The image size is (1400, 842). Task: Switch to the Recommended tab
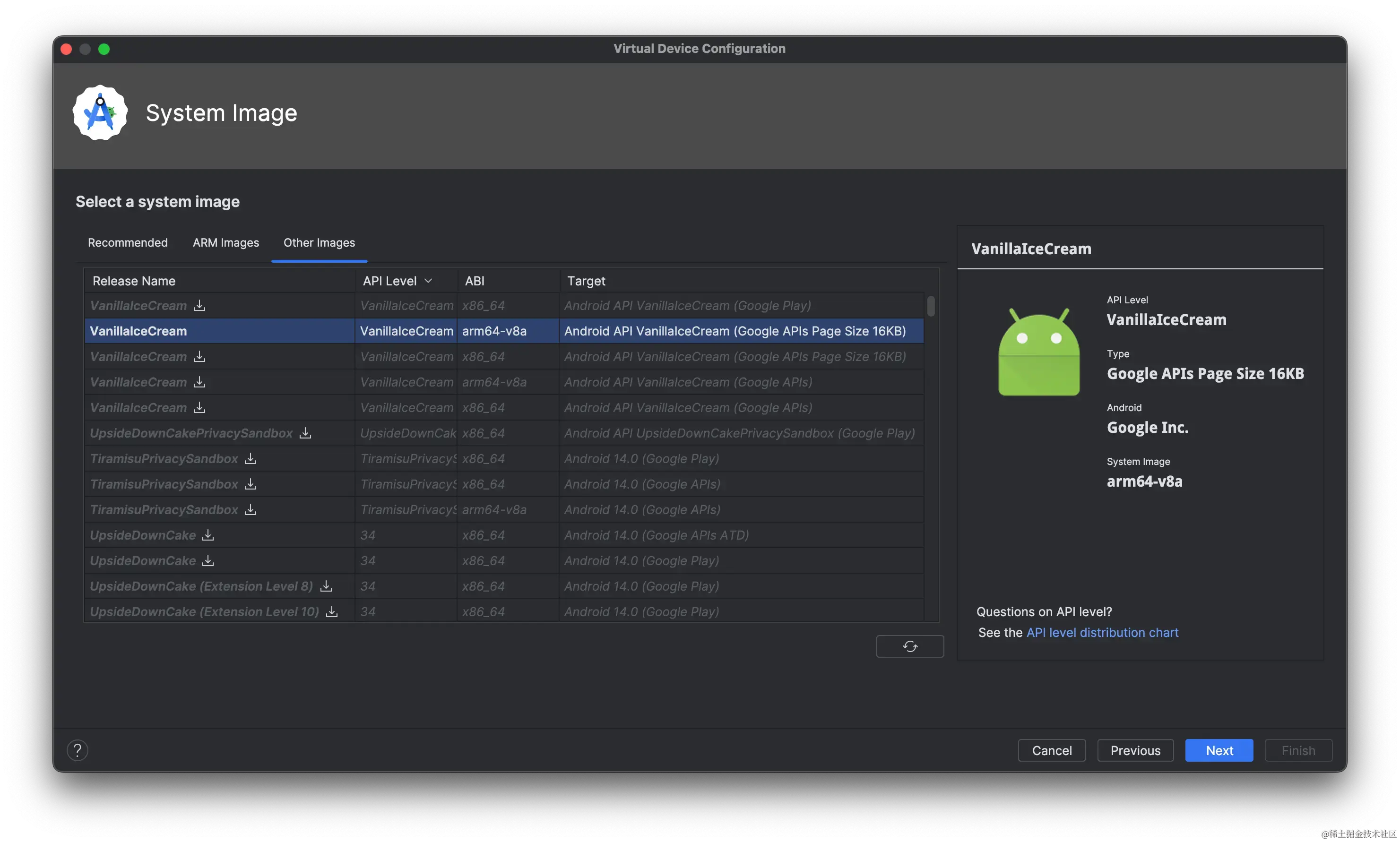128,243
